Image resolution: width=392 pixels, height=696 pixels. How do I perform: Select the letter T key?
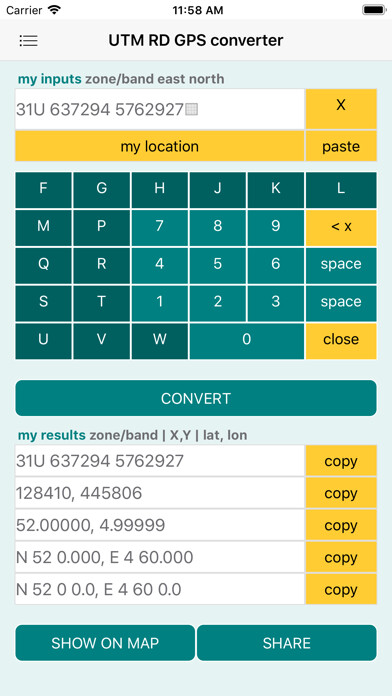pyautogui.click(x=101, y=303)
